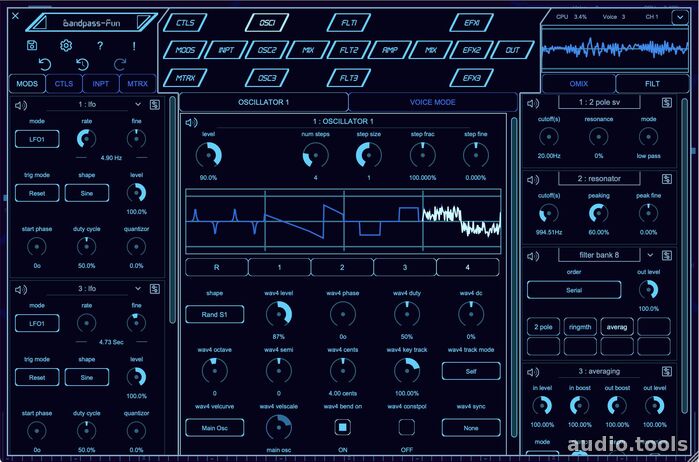Enable the wav4 constpol checkbox

point(406,426)
